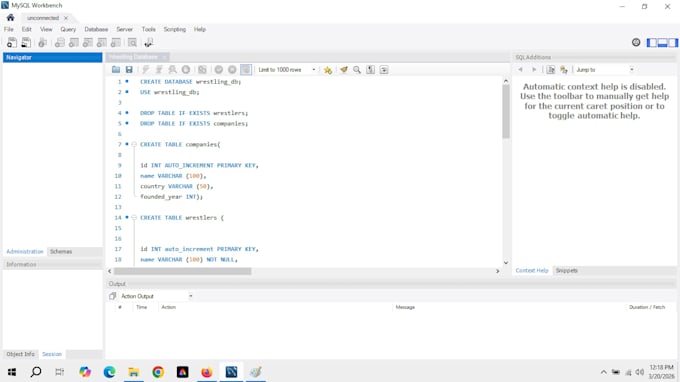Create new table toolbar icon
This screenshot has width=680, height=382.
point(74,42)
